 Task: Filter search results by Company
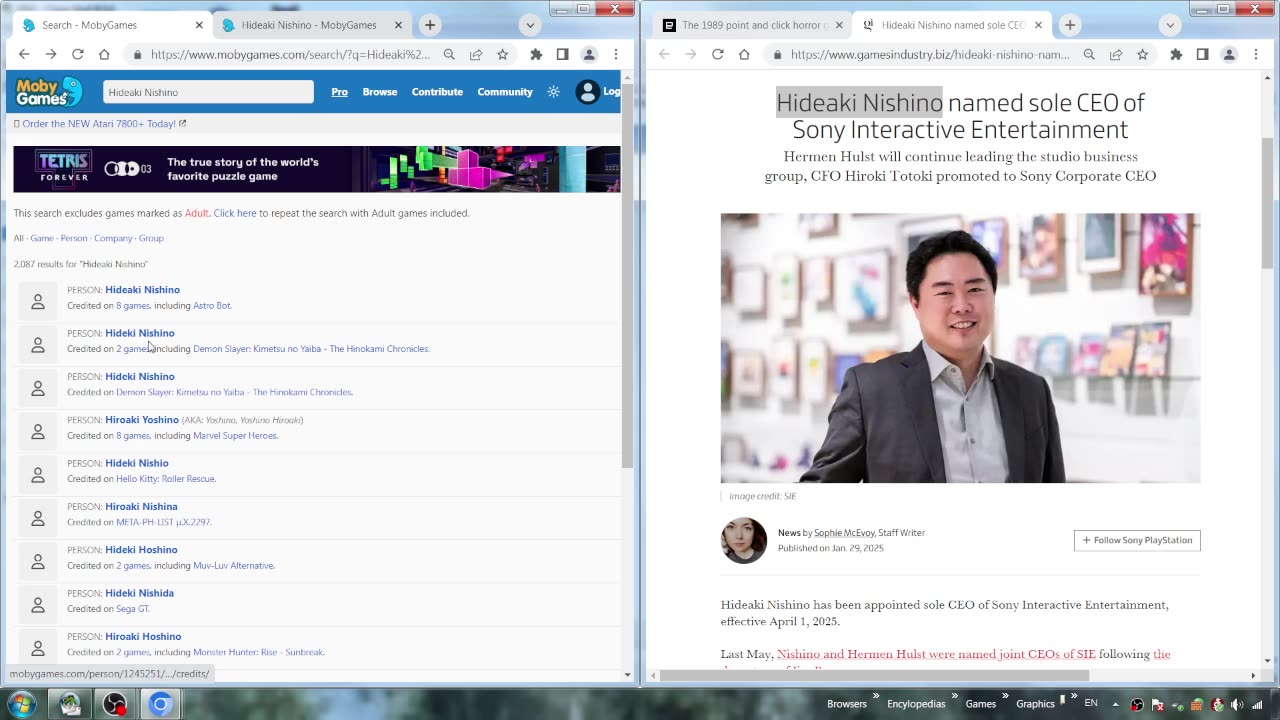pos(113,238)
